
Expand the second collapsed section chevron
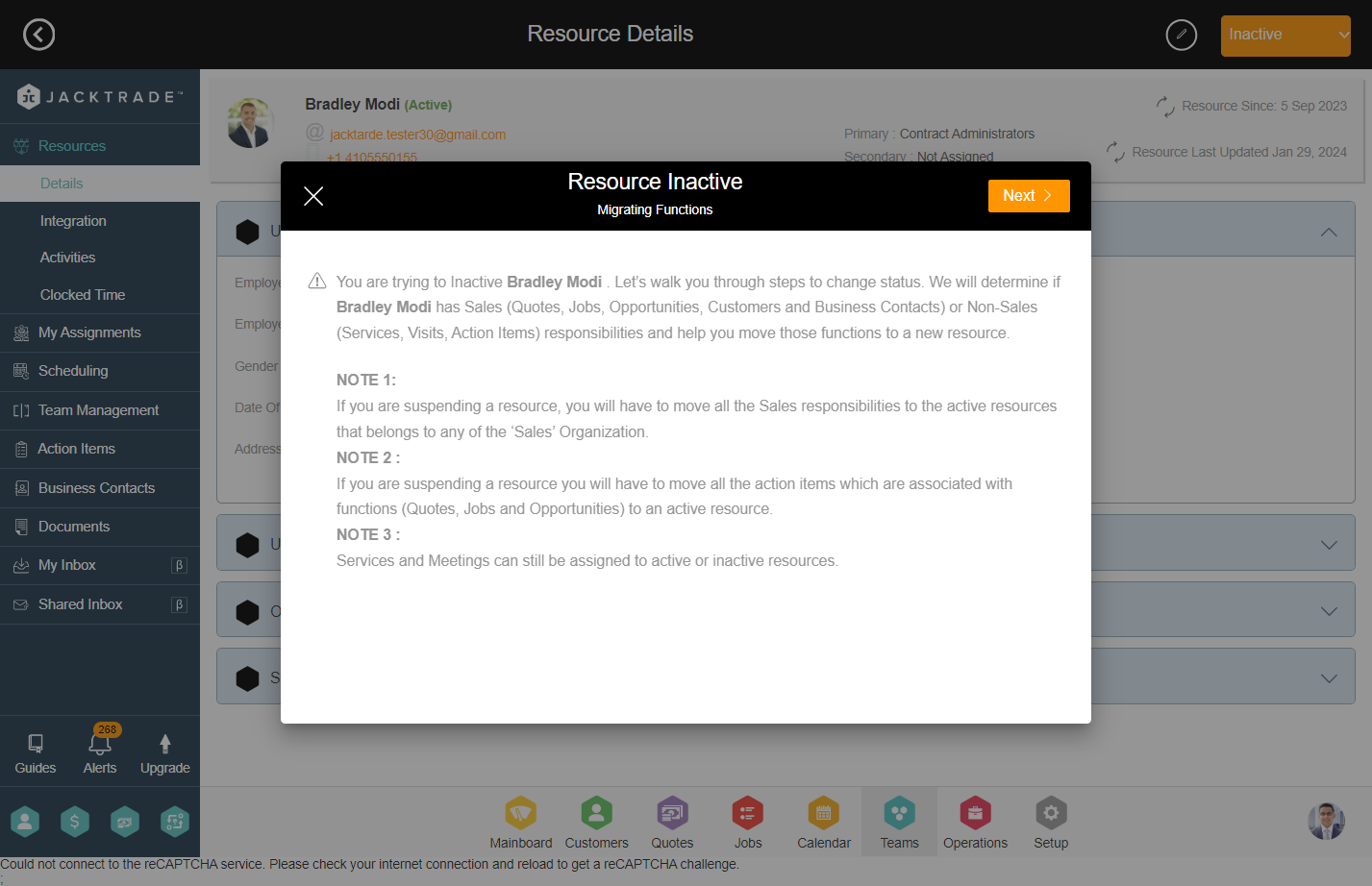(x=1329, y=545)
